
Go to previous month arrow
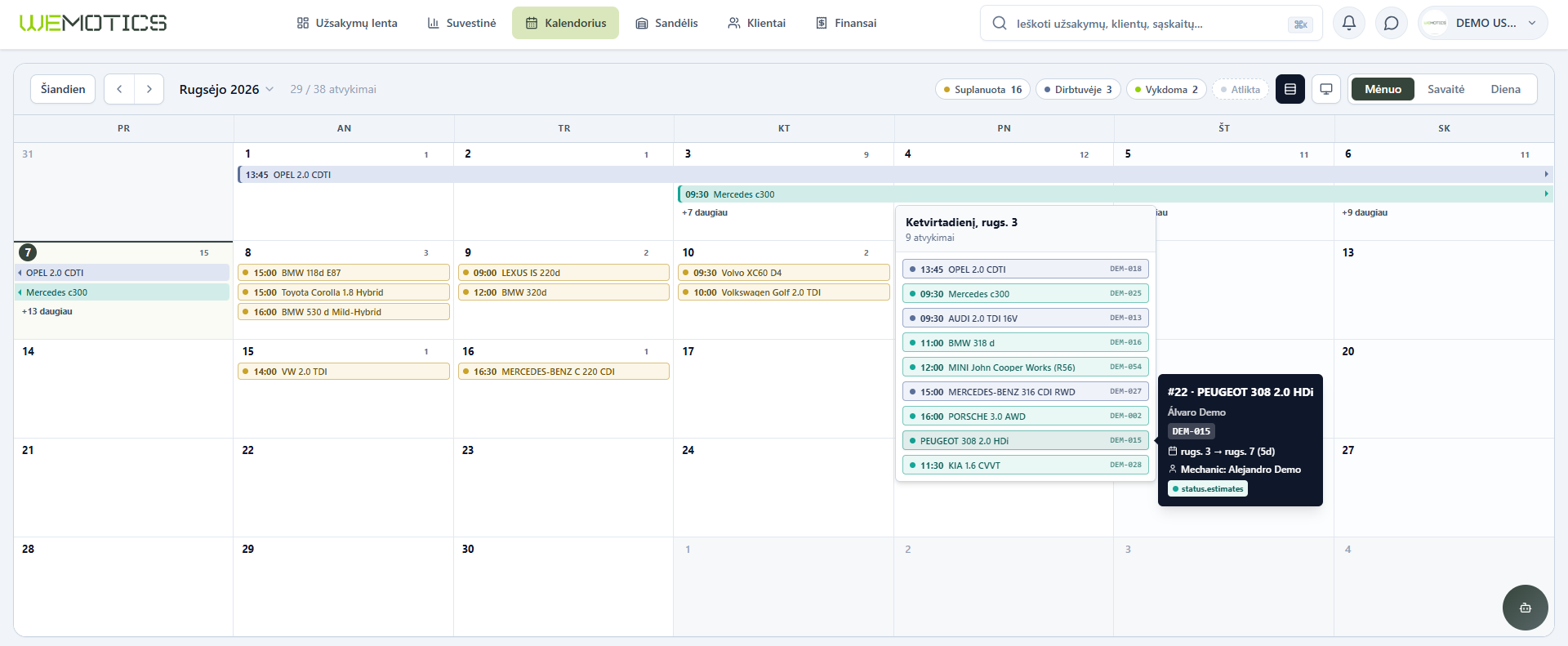[119, 89]
